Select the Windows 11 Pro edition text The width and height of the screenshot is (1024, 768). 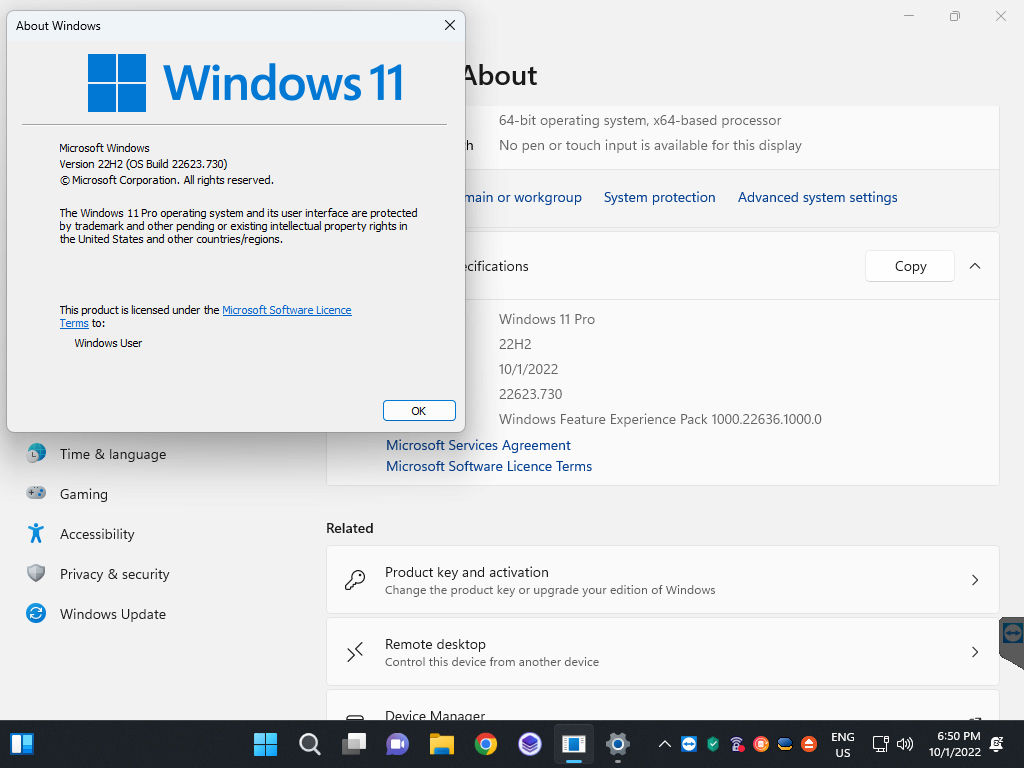pos(547,319)
